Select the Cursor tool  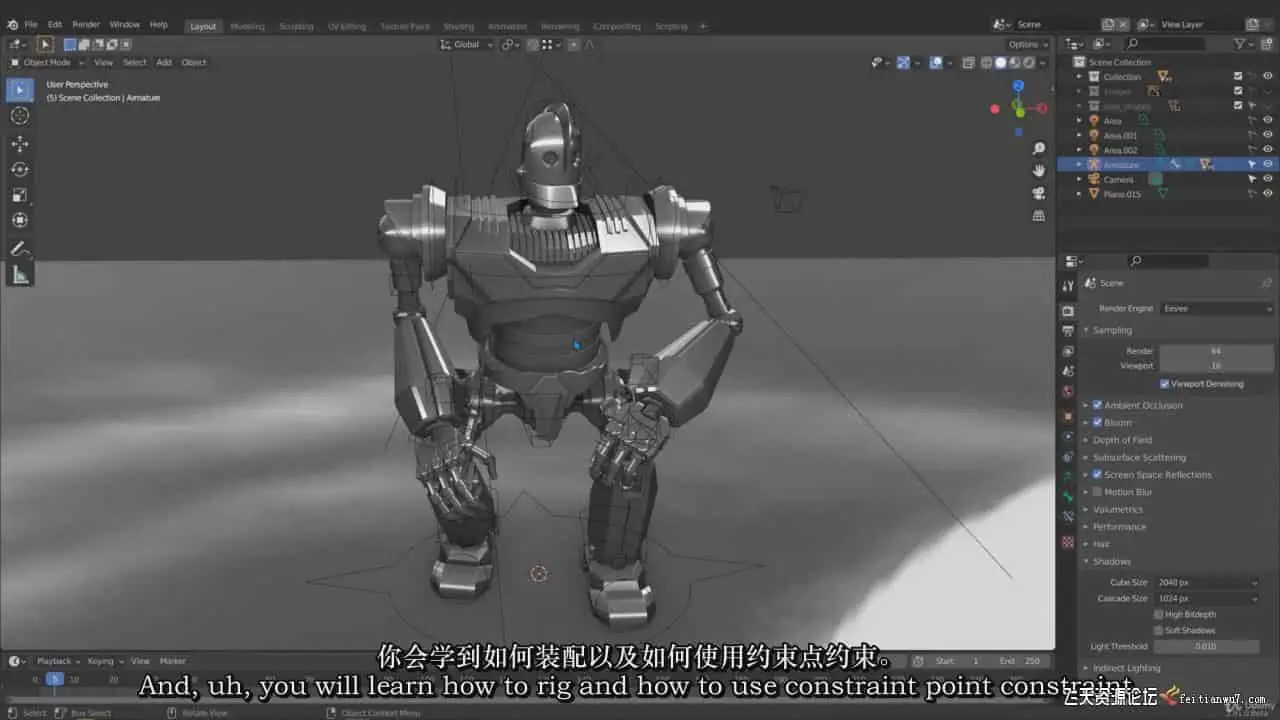pos(20,116)
